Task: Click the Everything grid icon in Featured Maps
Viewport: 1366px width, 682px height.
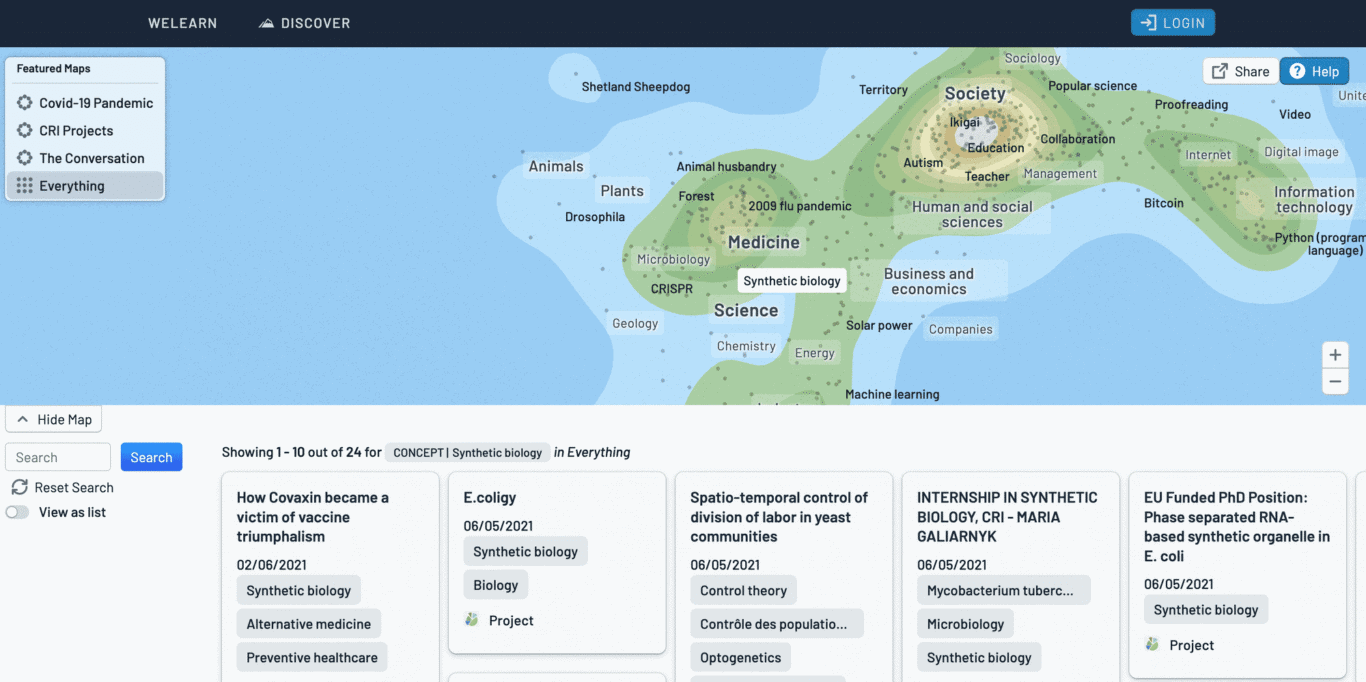Action: coord(22,185)
